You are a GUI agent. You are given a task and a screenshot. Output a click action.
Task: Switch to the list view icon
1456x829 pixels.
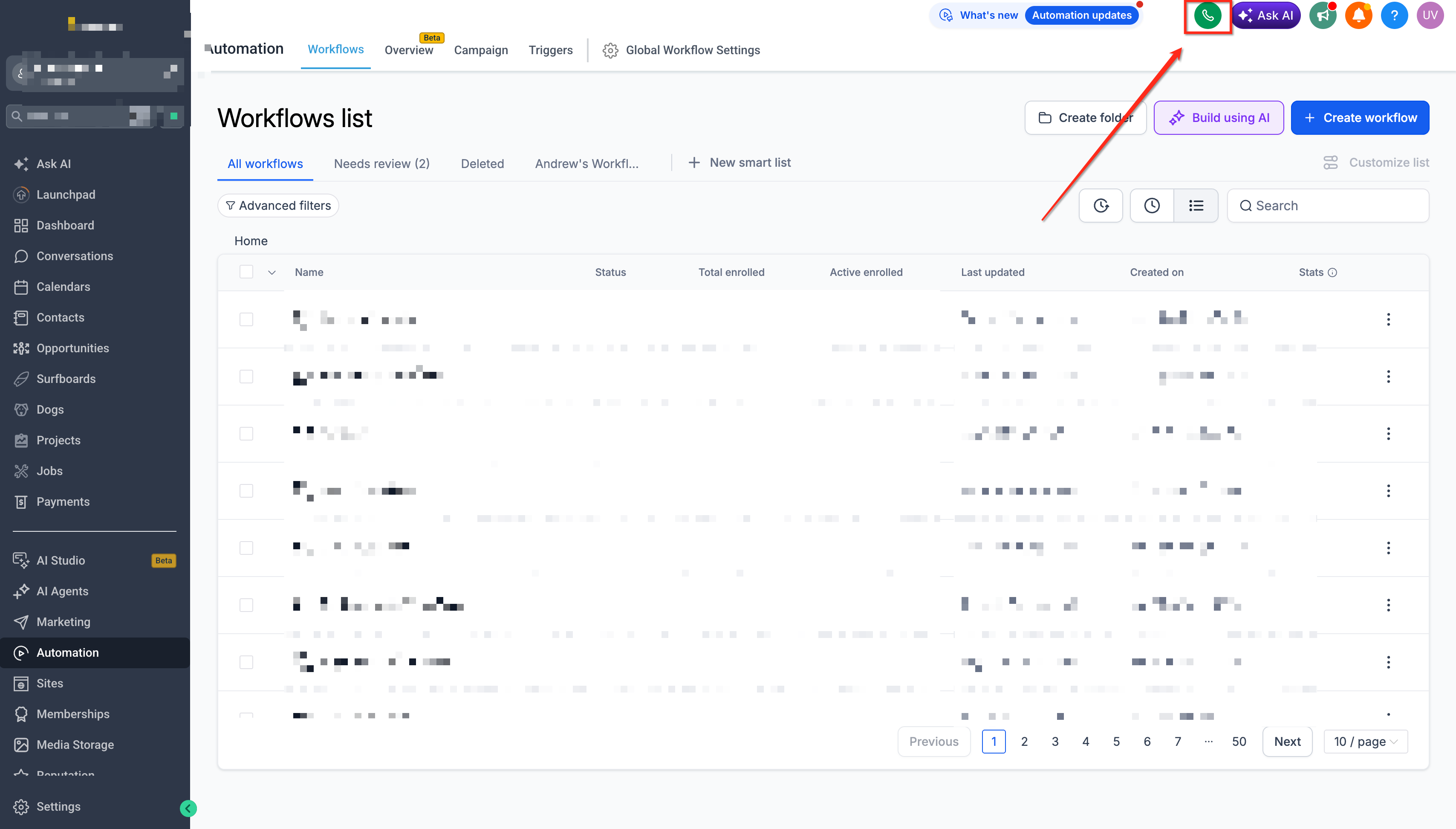click(x=1196, y=206)
